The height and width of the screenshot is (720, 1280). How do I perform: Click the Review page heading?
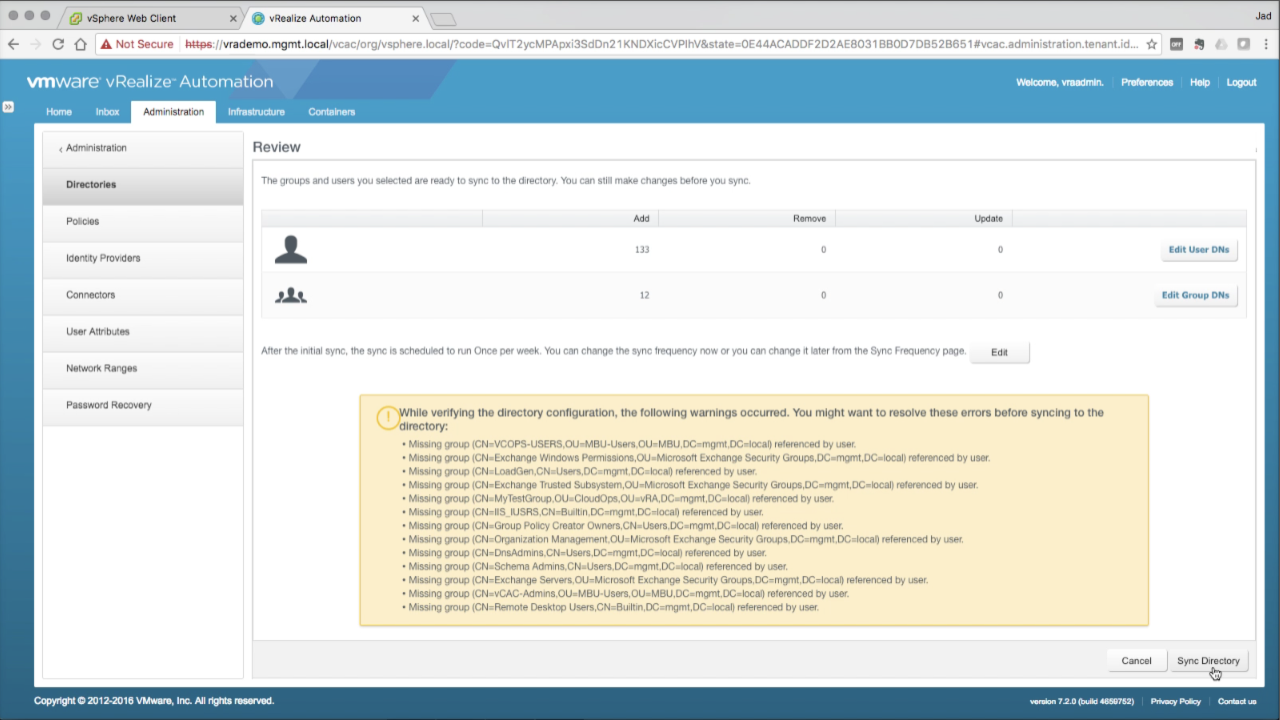(x=276, y=147)
